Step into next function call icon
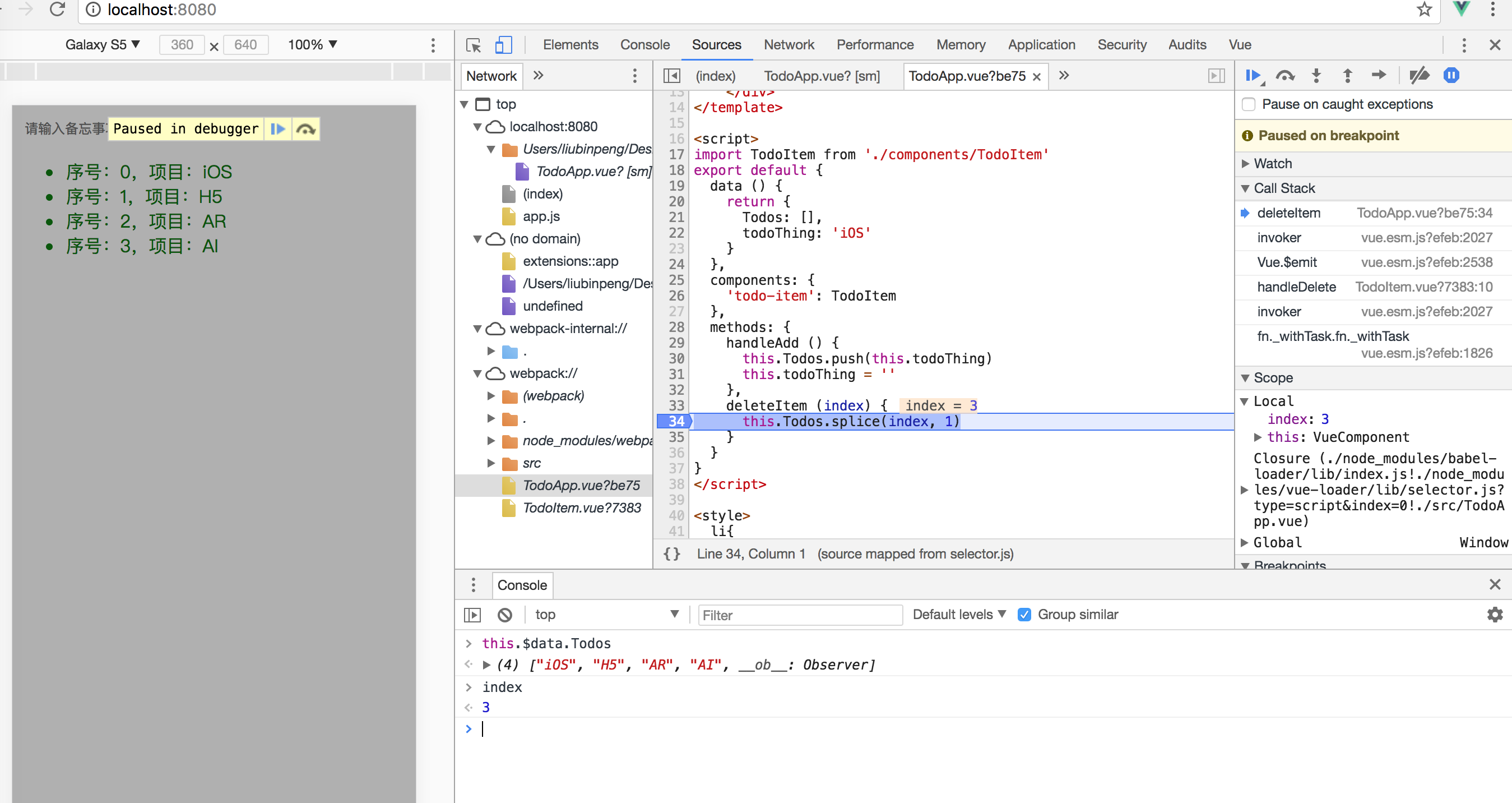 point(1316,75)
